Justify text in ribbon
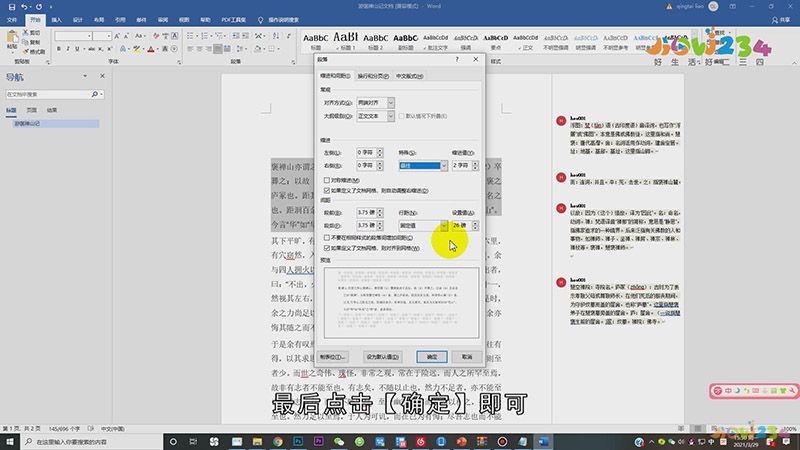Image resolution: width=800 pixels, height=450 pixels. pos(218,49)
